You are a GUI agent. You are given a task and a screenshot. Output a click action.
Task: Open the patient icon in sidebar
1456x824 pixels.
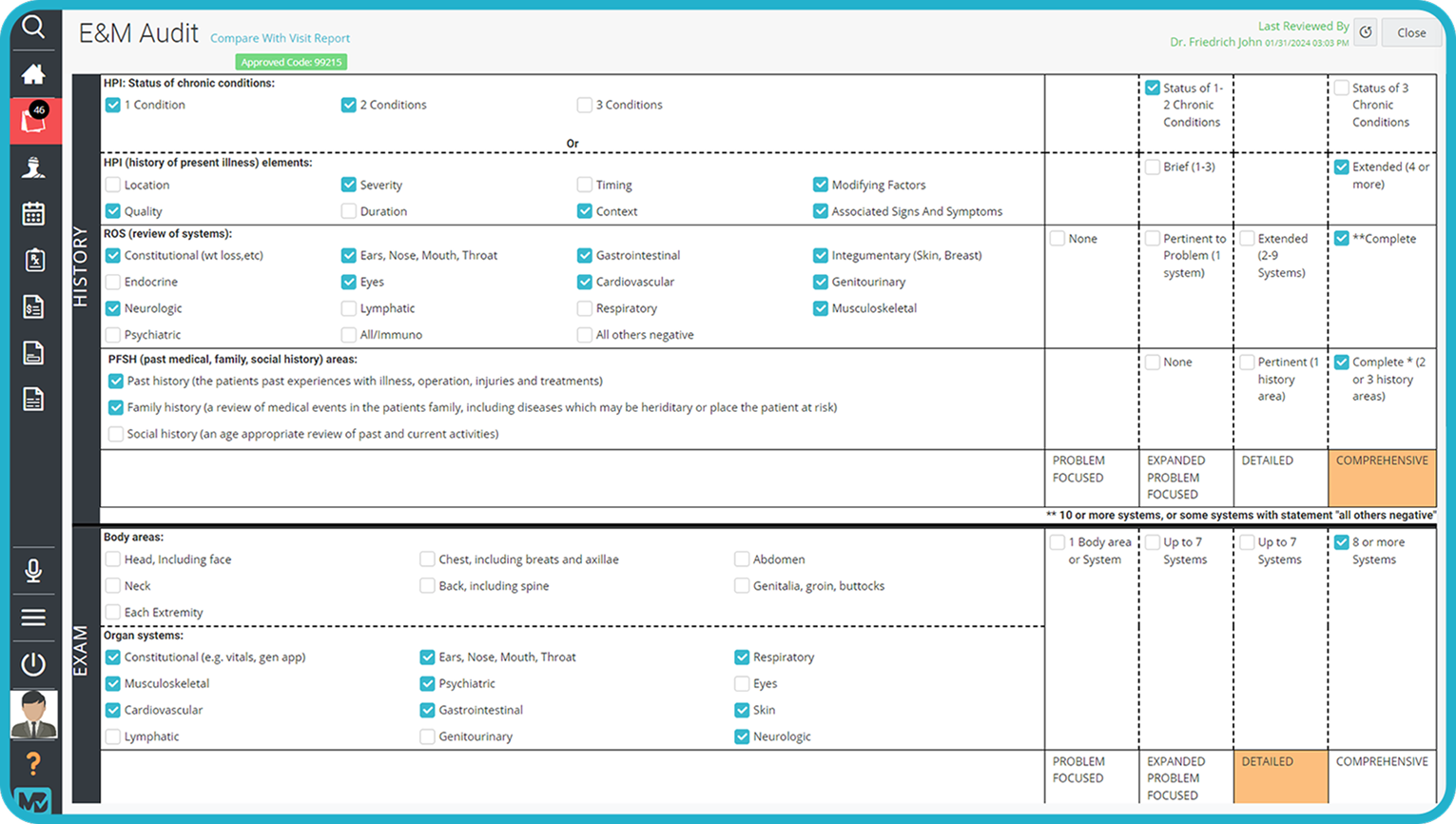[33, 167]
